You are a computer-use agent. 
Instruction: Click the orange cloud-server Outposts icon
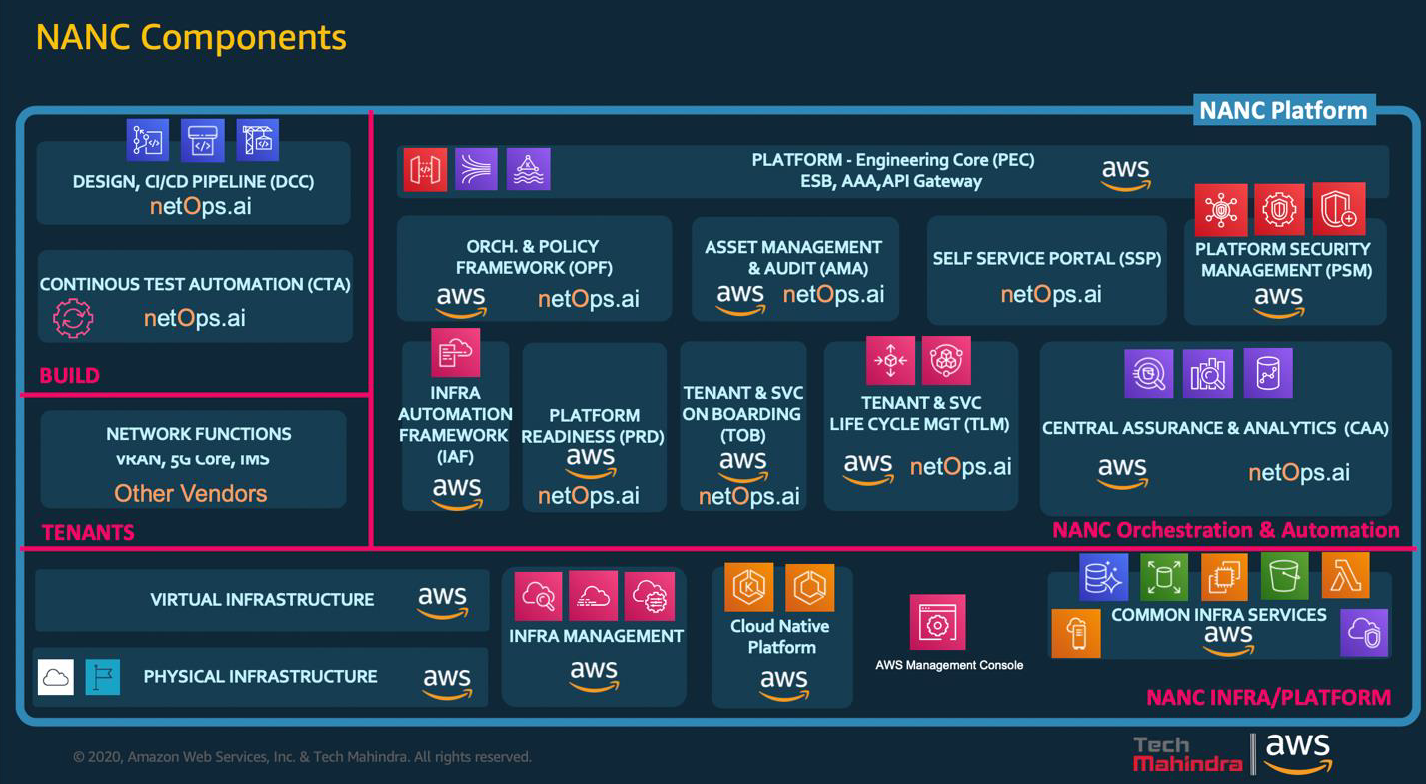tap(1077, 633)
